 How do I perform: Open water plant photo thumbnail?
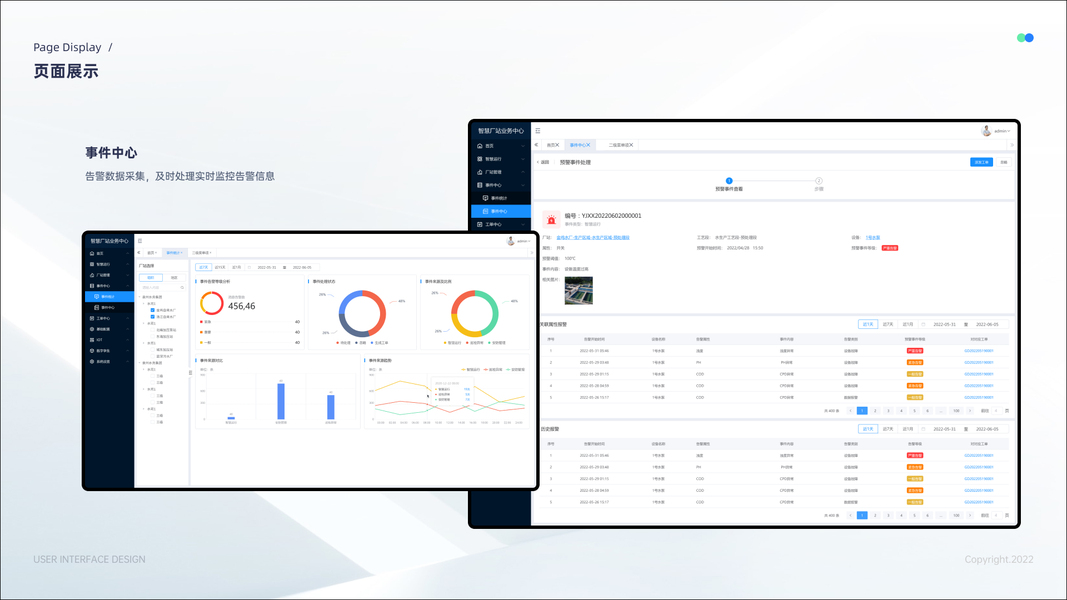pyautogui.click(x=578, y=290)
